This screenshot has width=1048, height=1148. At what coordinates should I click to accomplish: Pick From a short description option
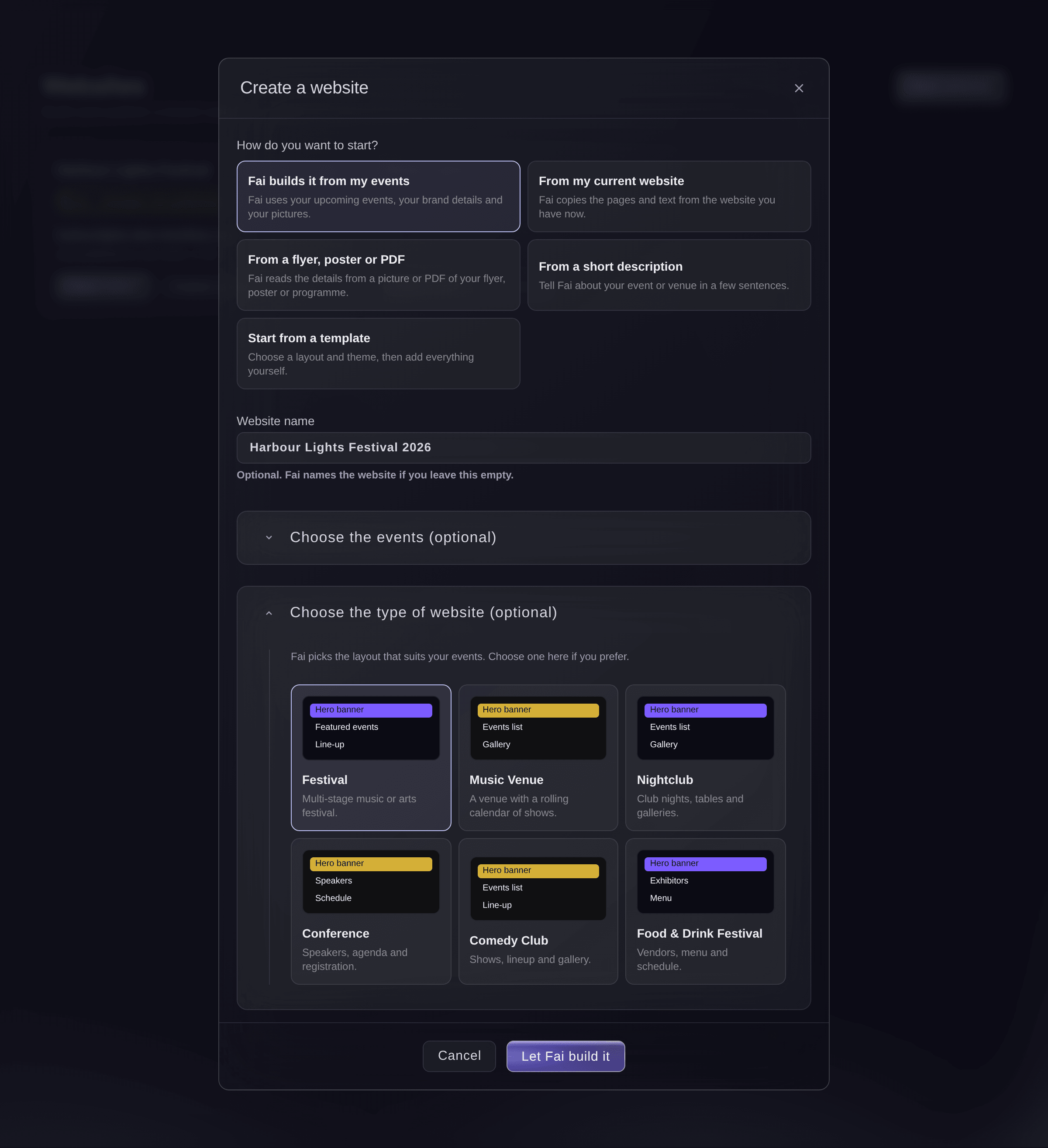point(669,275)
